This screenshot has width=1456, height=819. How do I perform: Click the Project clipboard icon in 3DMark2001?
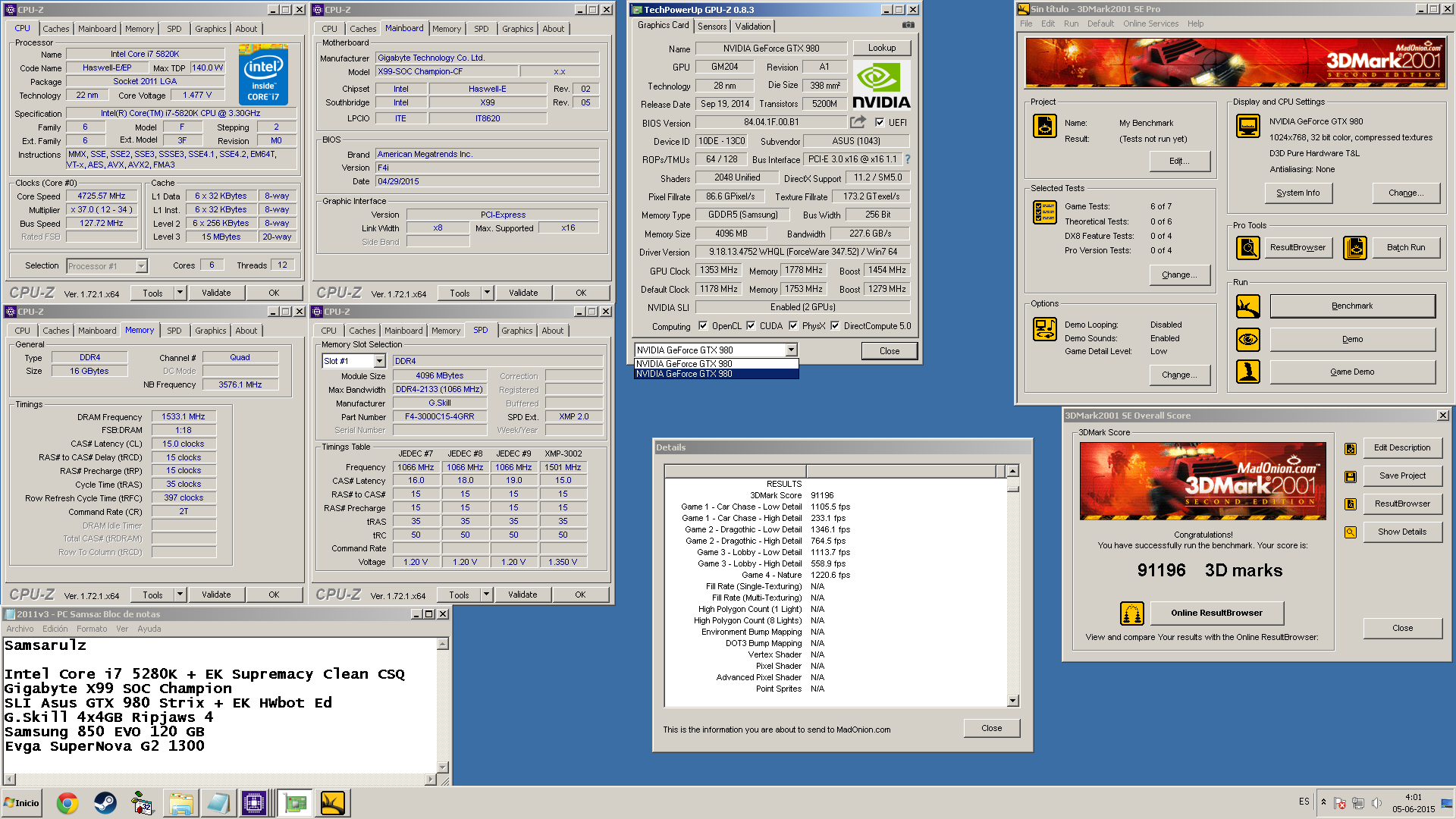1044,126
